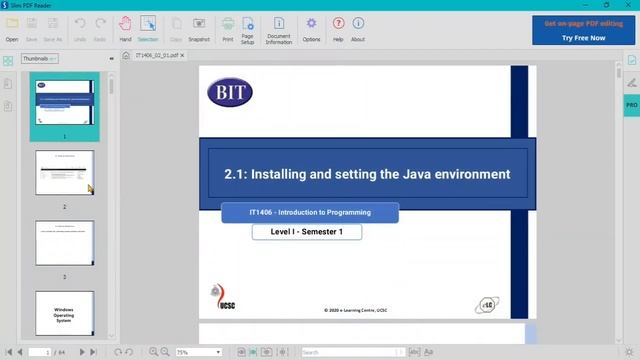Click the home icon beside the document tab
Screen dimensions: 640x360
126,56
